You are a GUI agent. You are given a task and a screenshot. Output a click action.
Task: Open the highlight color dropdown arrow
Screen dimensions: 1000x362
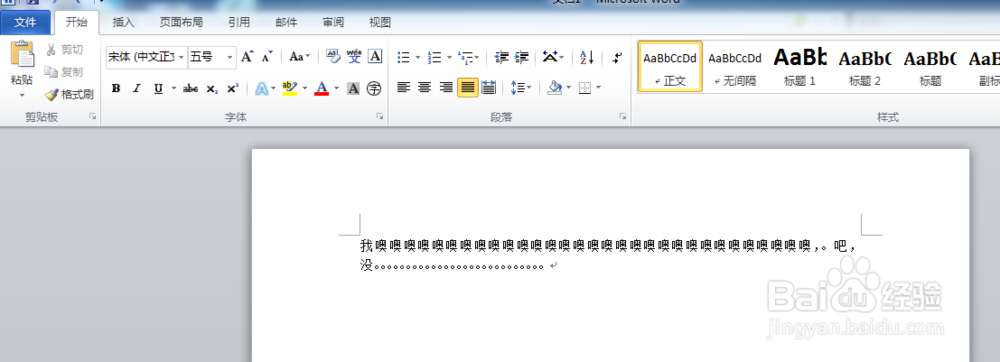[304, 89]
